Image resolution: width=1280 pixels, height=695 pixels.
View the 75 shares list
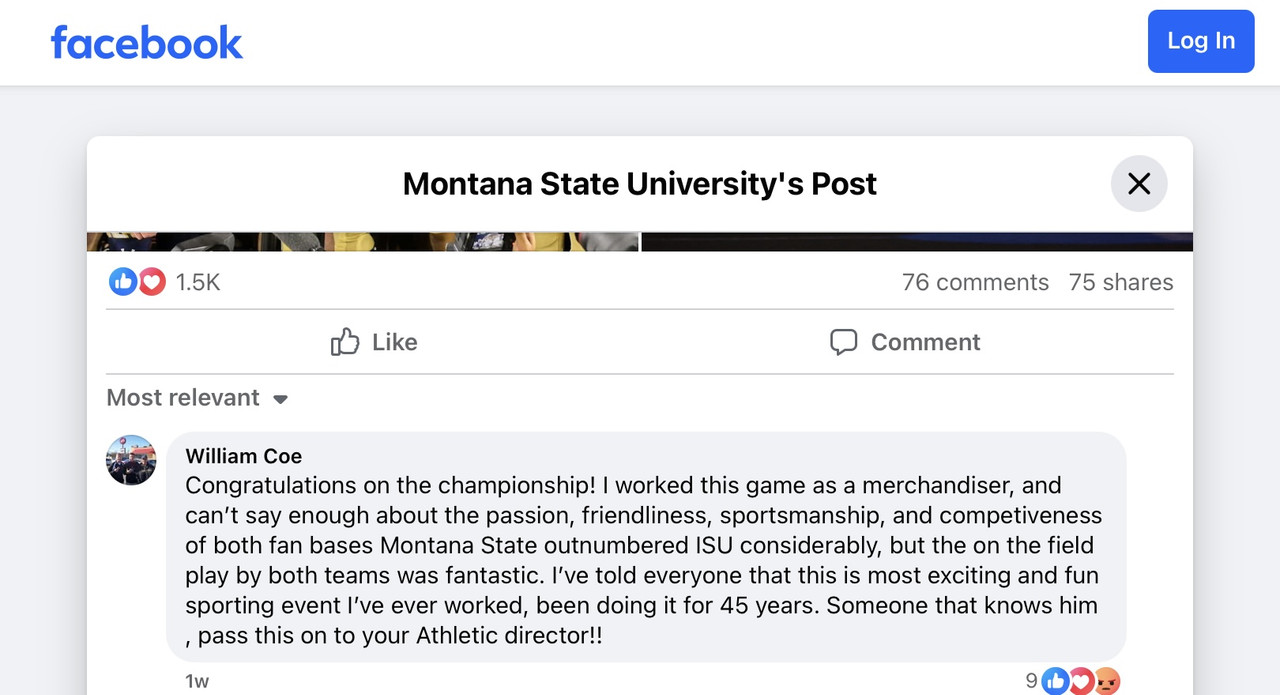click(x=1120, y=283)
